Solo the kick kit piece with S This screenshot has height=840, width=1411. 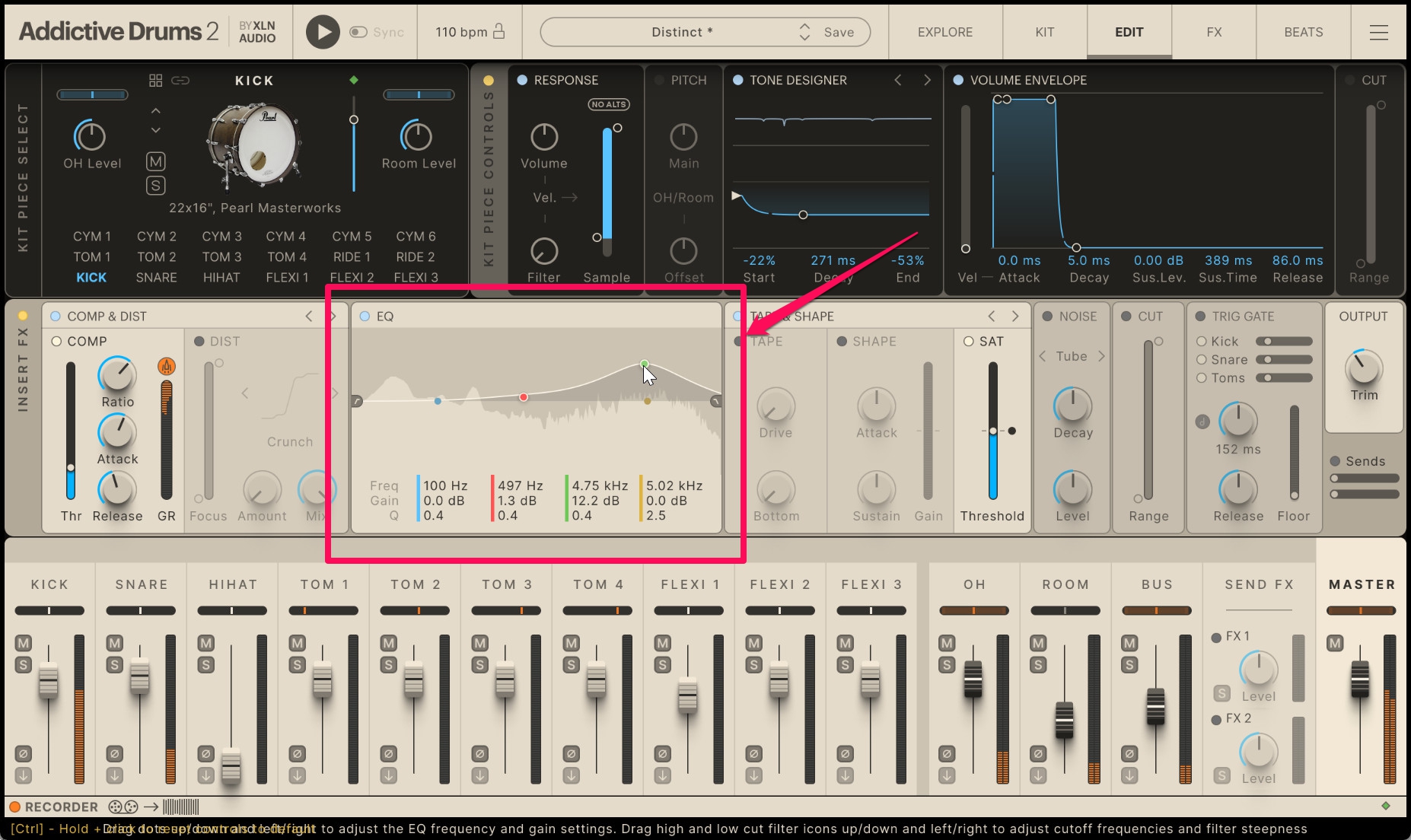coord(155,185)
